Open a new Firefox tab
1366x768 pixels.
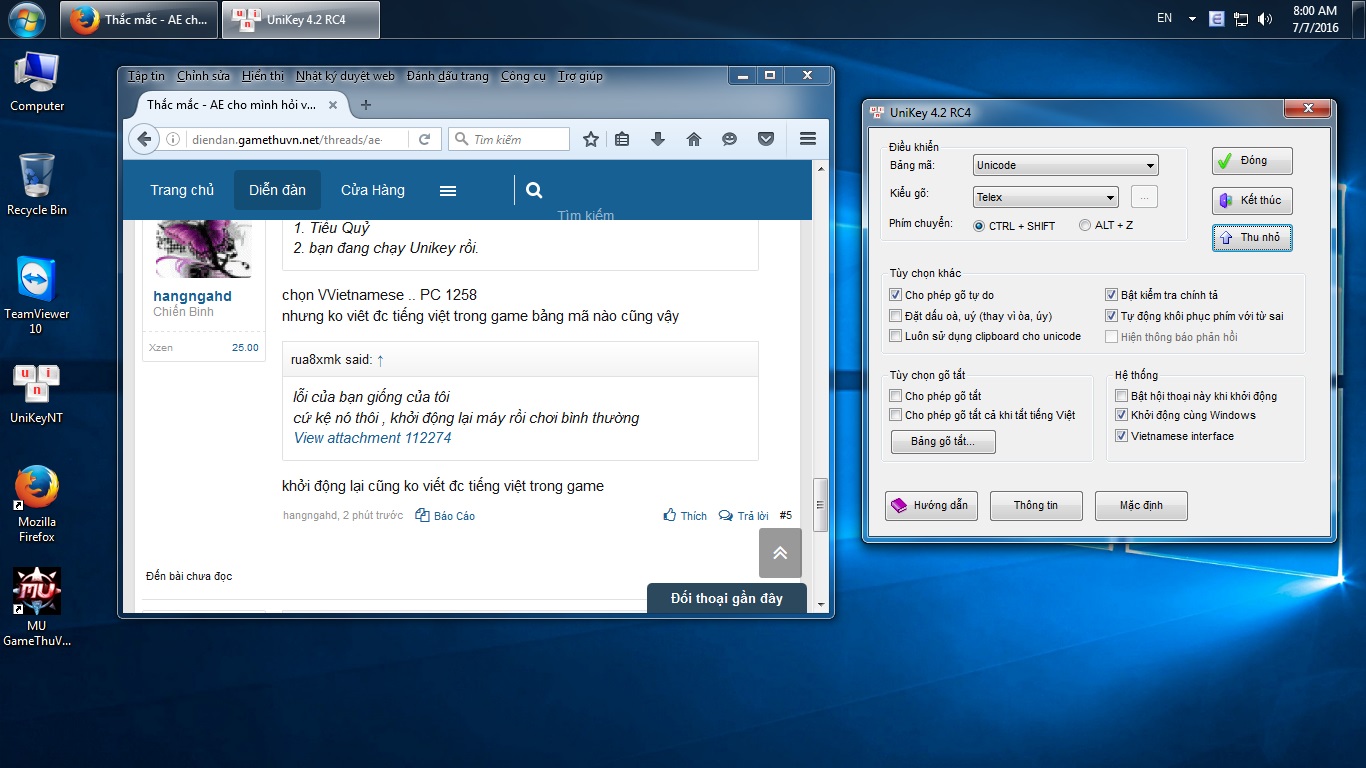(x=365, y=105)
